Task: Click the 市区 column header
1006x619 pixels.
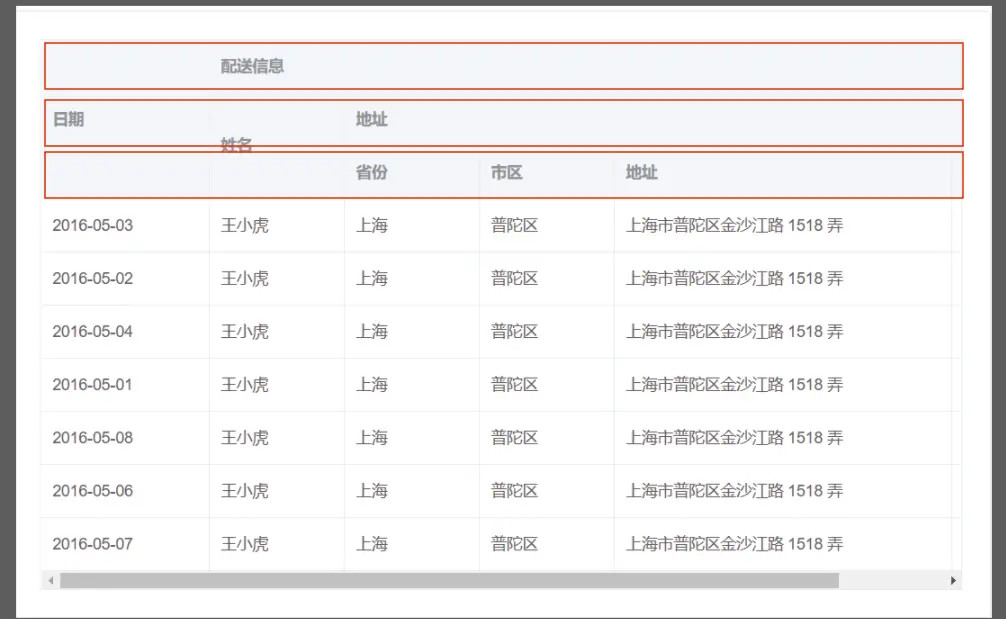Action: pyautogui.click(x=507, y=173)
